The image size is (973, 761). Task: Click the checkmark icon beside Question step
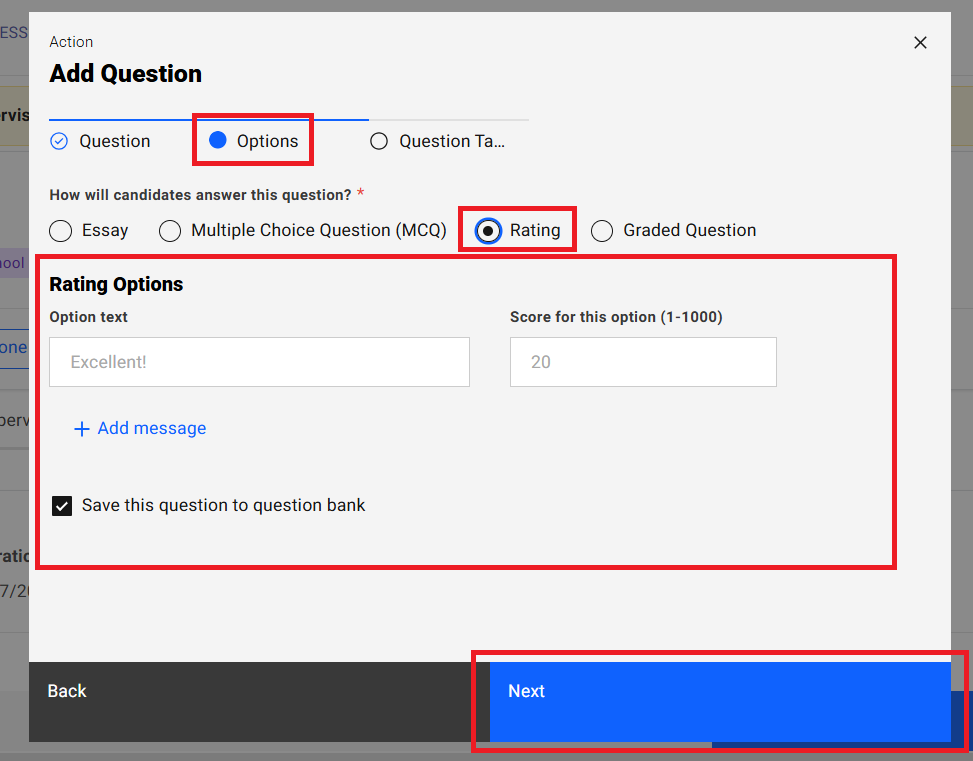[x=59, y=141]
